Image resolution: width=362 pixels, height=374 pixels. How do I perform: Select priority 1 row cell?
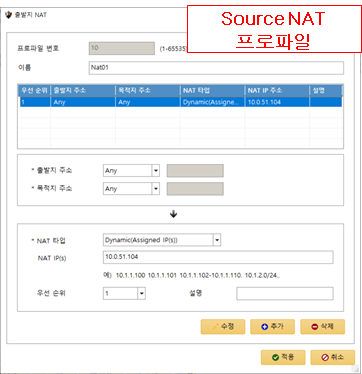34,102
